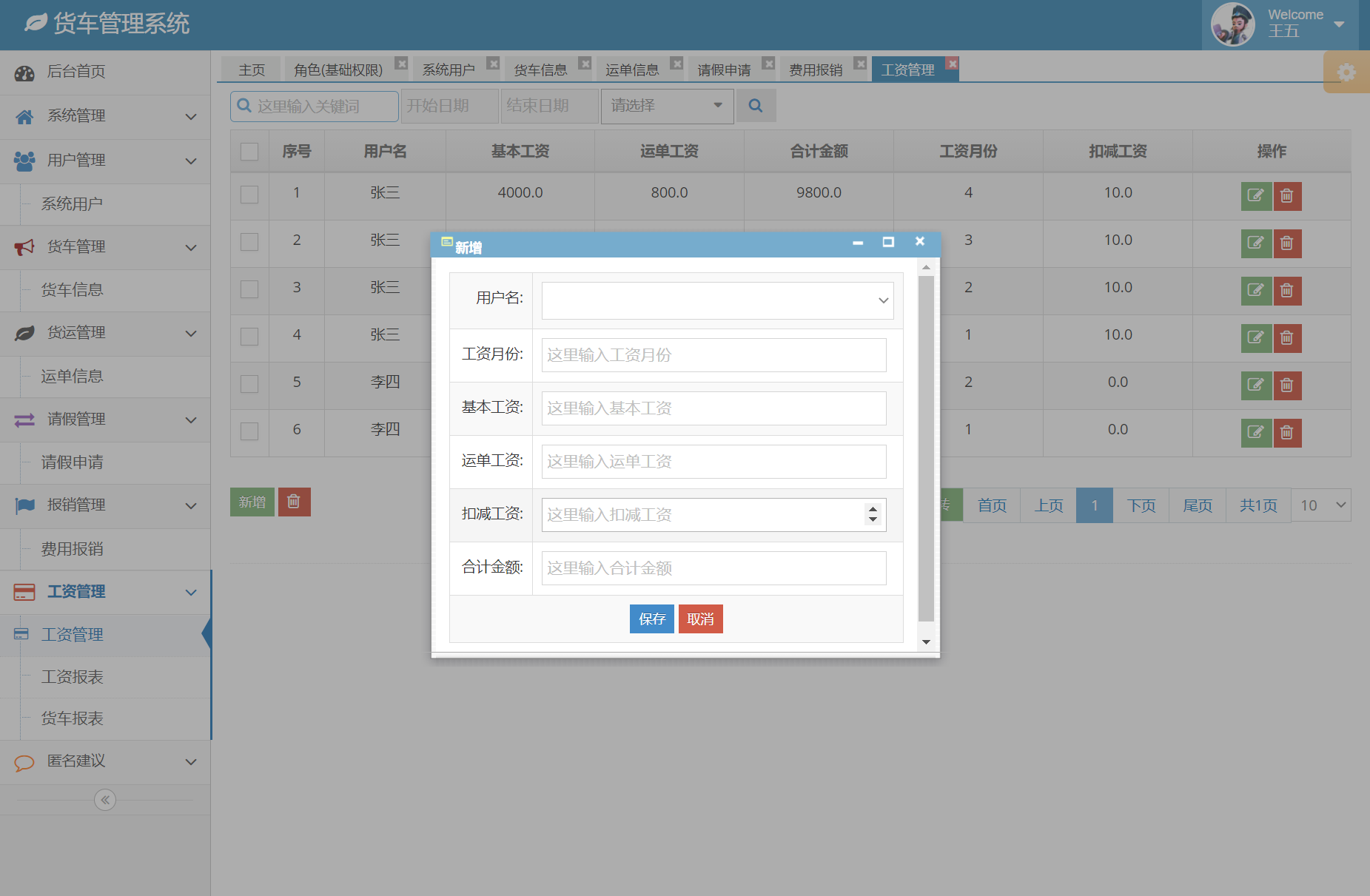Image resolution: width=1370 pixels, height=896 pixels.
Task: Click the 保存 button in the dialog
Action: [x=651, y=619]
